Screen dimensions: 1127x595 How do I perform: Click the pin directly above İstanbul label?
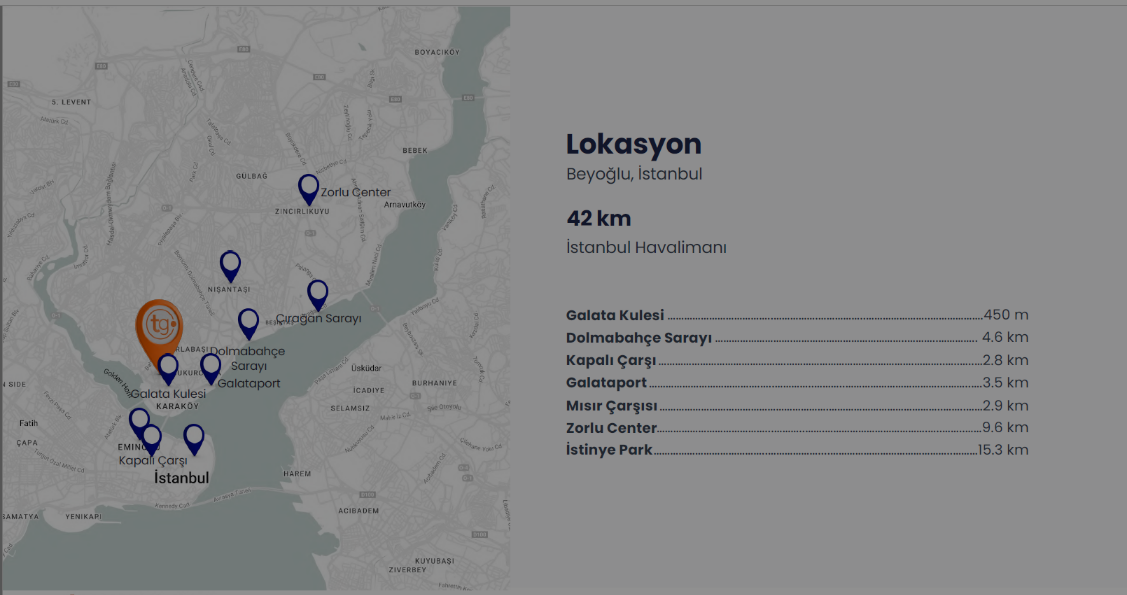tap(193, 437)
